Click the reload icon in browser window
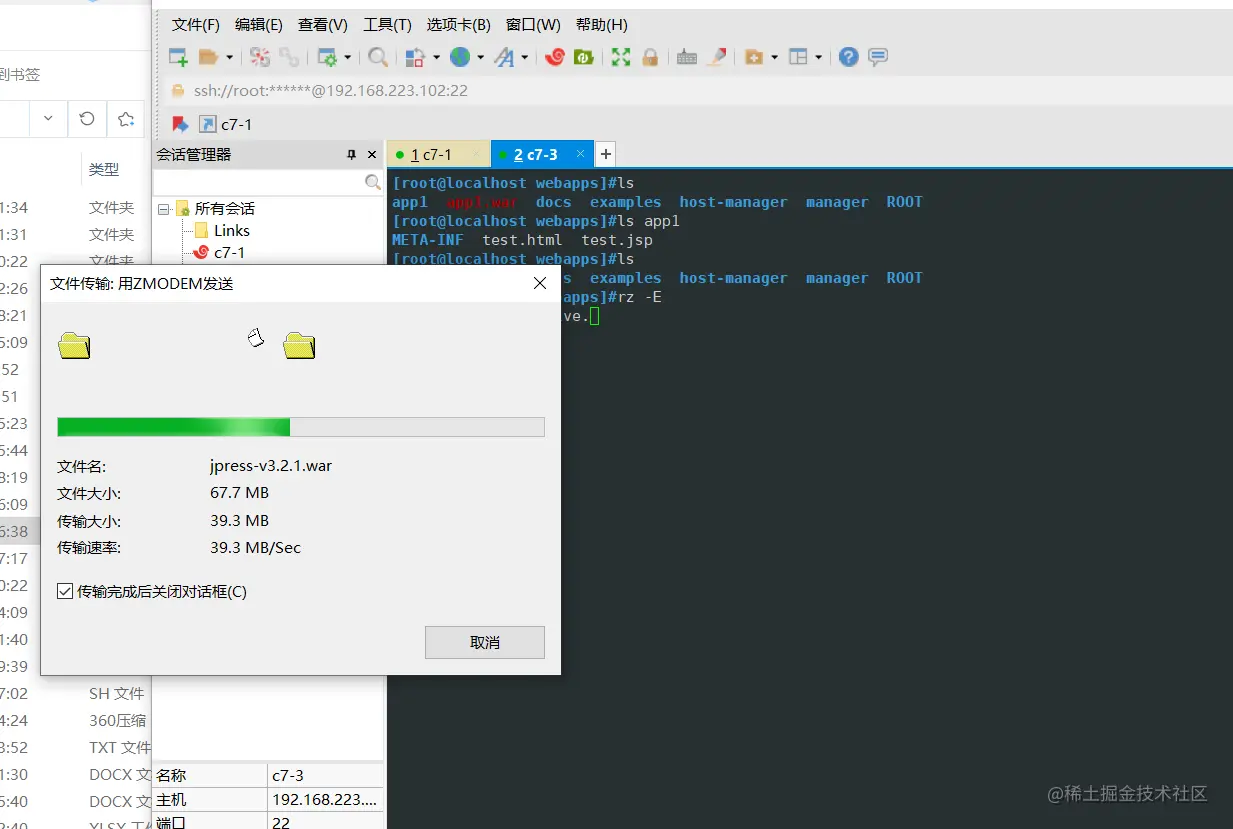Viewport: 1233px width, 829px height. click(x=87, y=119)
